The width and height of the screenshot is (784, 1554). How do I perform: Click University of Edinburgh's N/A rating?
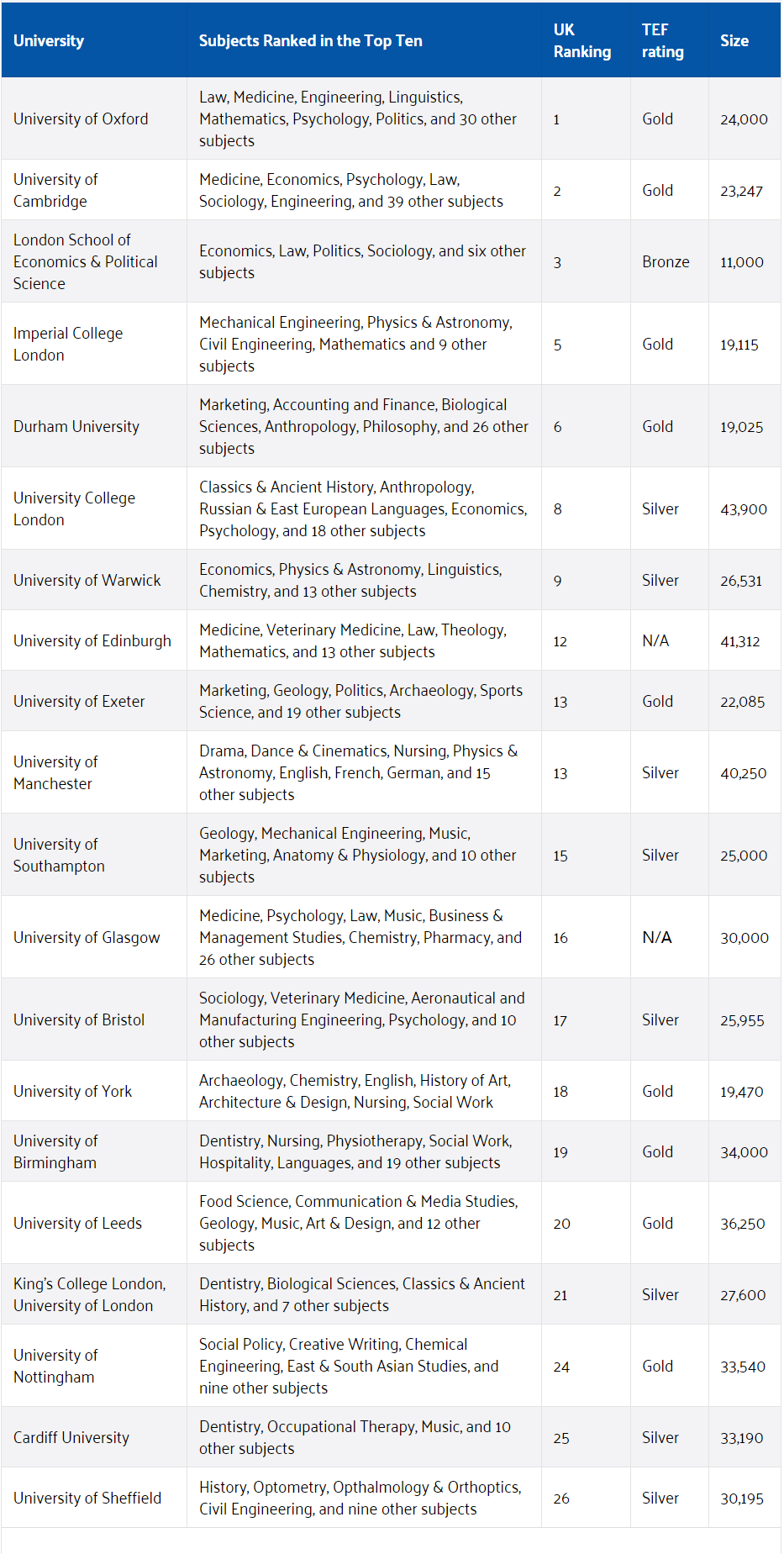point(655,640)
